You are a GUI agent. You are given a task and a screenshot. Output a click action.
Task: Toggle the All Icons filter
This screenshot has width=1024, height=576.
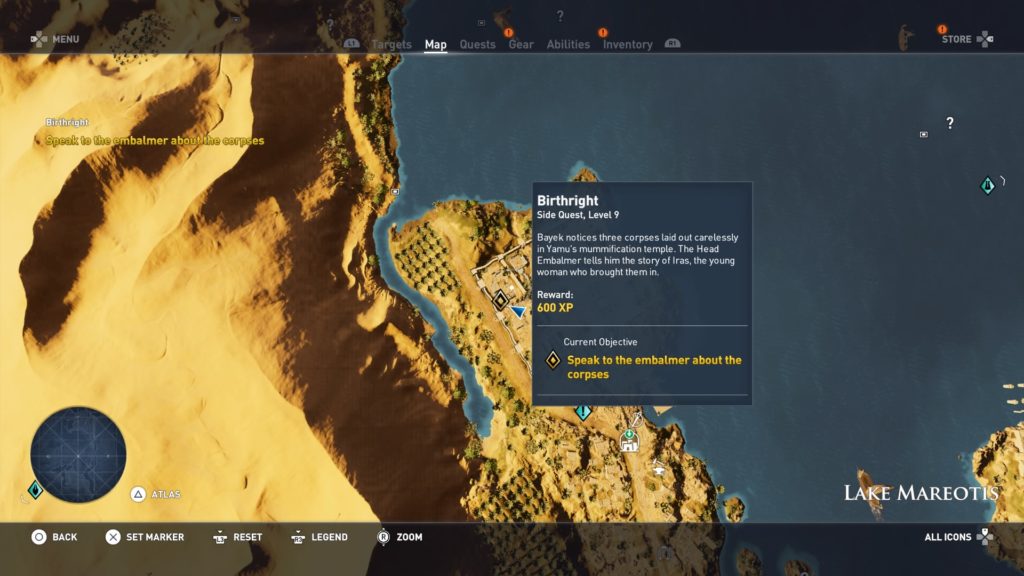pos(958,537)
